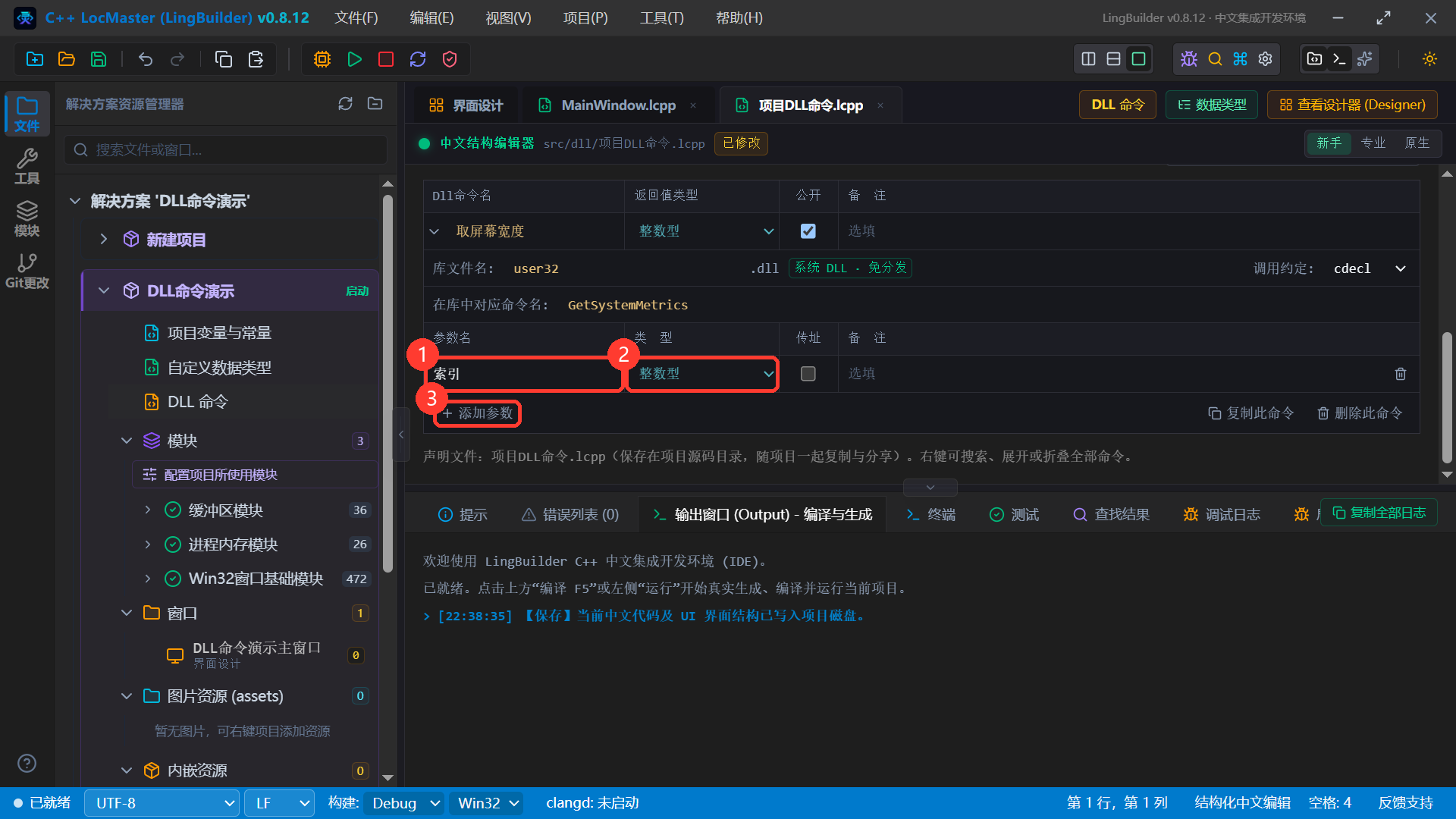Click the 添加参数 button
Screen dimensions: 1456x819
[478, 413]
